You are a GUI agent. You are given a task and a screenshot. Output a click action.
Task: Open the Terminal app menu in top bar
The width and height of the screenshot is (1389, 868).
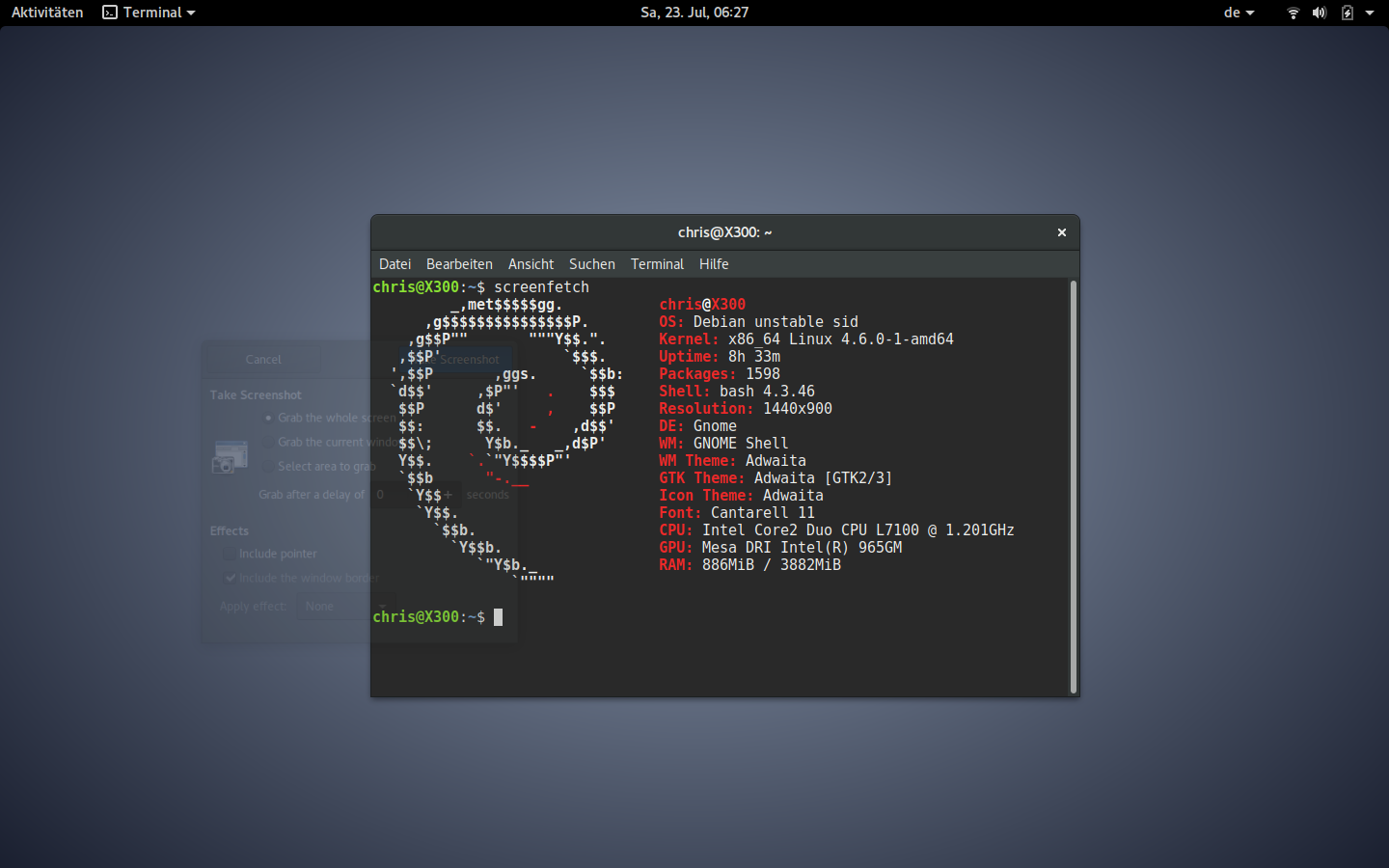tap(150, 13)
